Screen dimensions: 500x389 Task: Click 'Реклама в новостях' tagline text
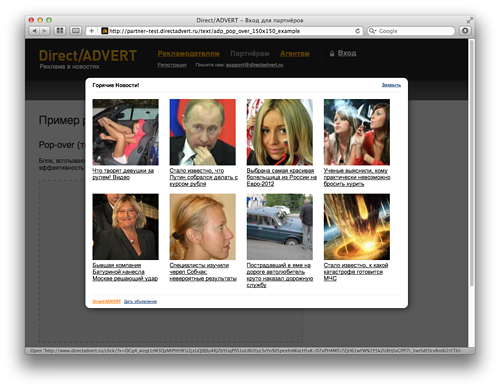coord(69,67)
